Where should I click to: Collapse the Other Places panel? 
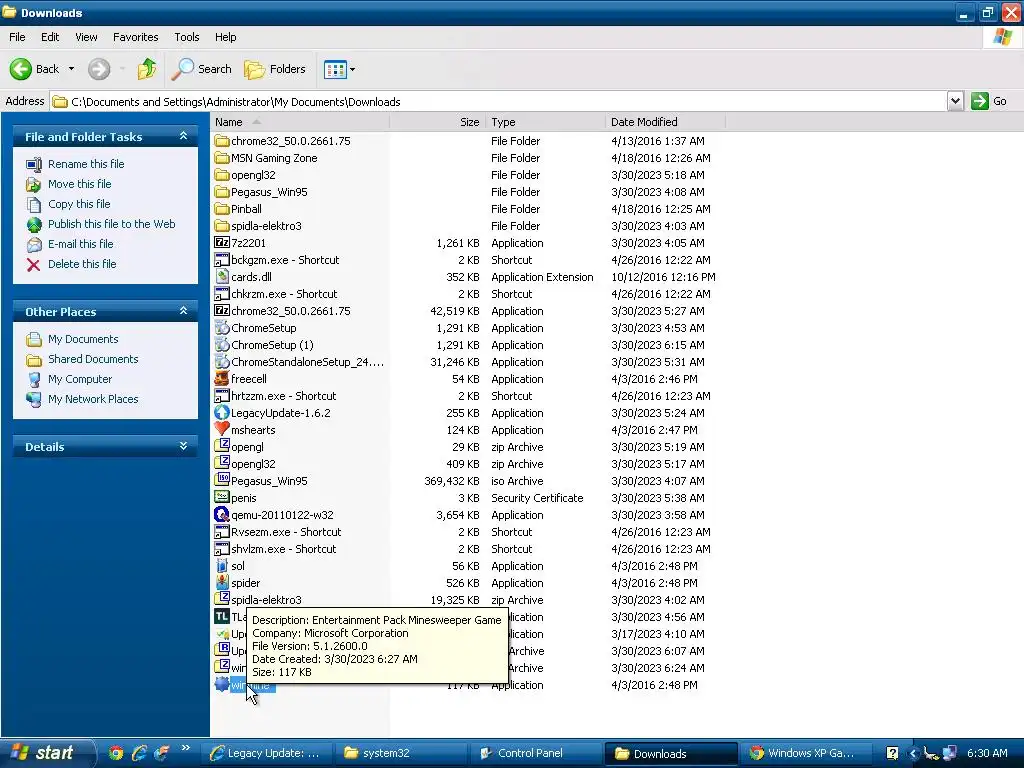coord(184,311)
